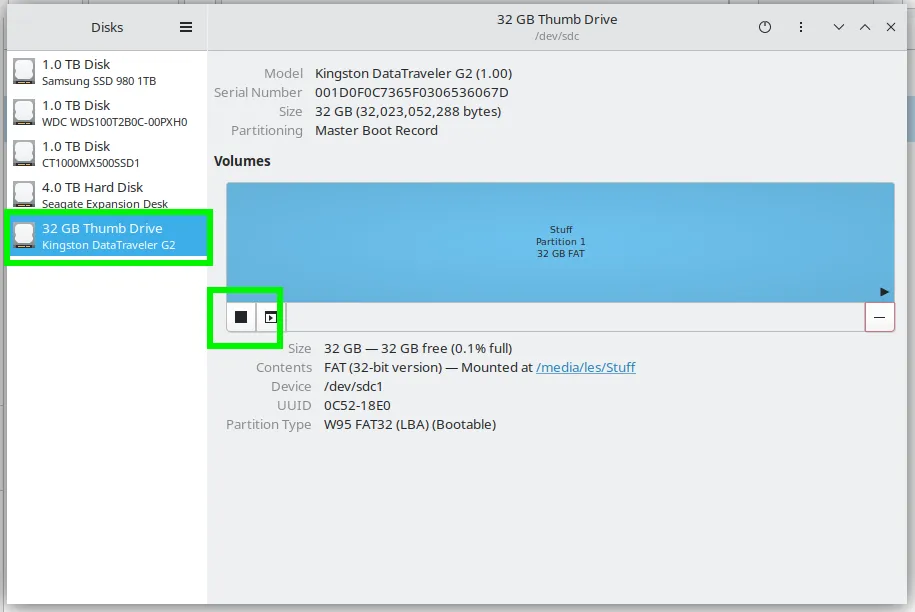Close the Disks window
Image resolution: width=915 pixels, height=612 pixels.
coord(890,27)
